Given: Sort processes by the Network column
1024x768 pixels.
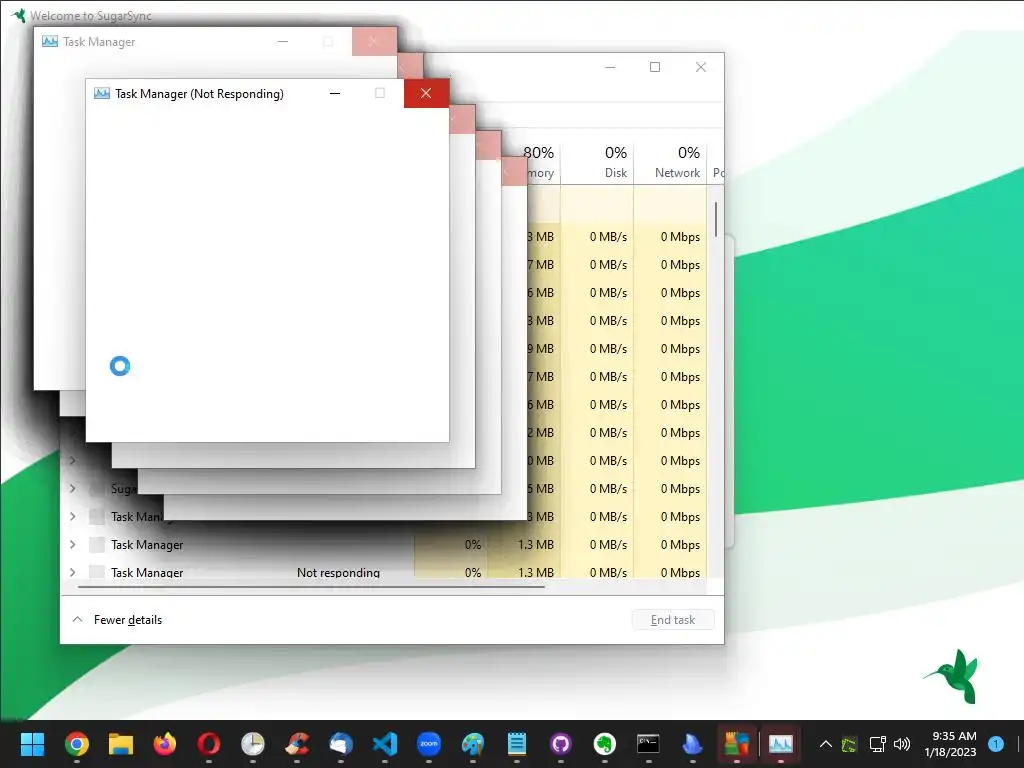Looking at the screenshot, I should tap(670, 161).
